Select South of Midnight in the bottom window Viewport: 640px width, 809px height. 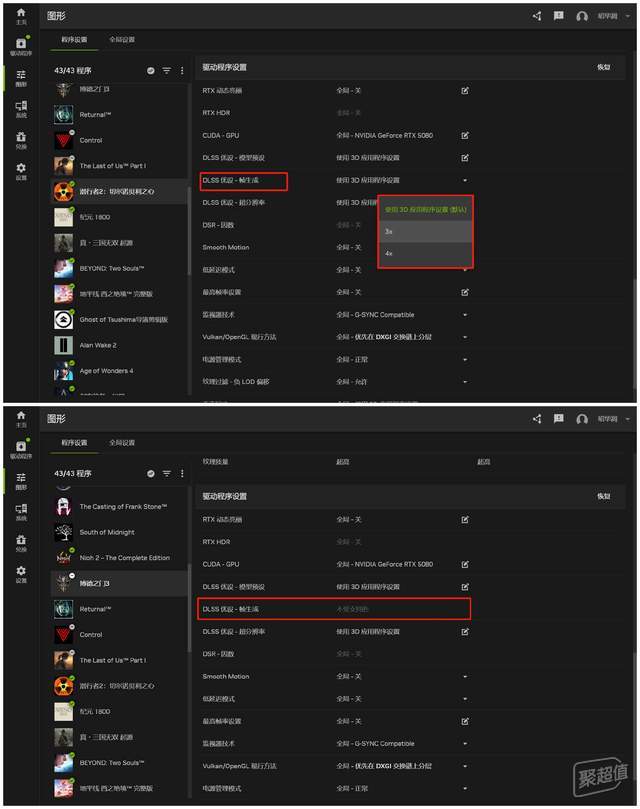(x=120, y=532)
